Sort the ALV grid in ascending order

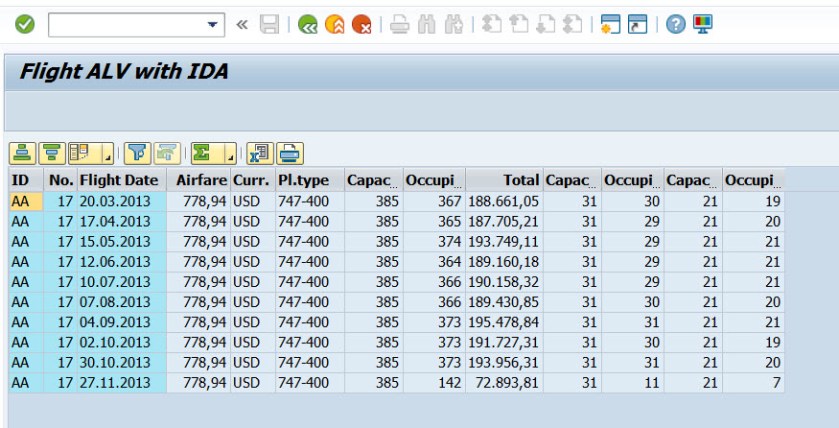click(22, 153)
